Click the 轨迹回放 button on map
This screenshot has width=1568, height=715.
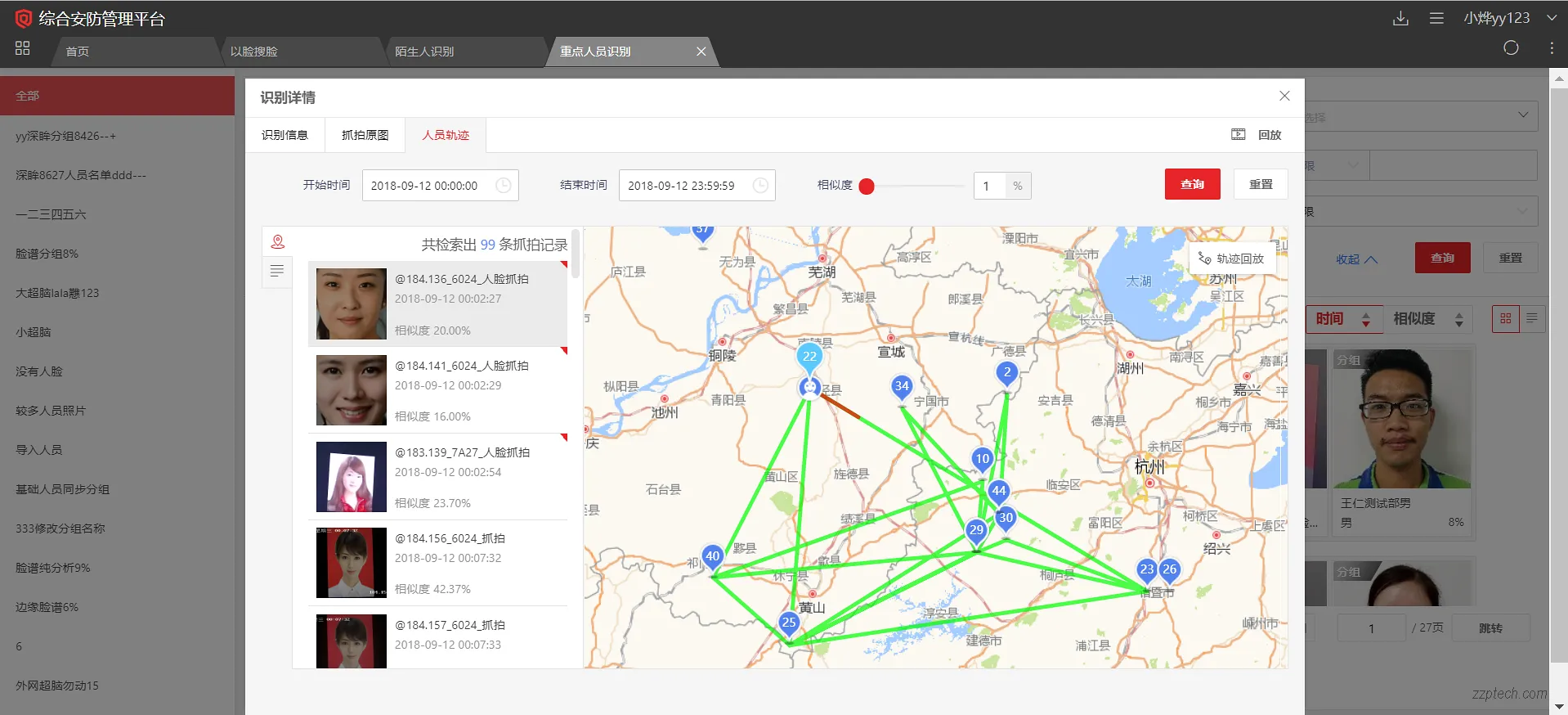(x=1232, y=259)
